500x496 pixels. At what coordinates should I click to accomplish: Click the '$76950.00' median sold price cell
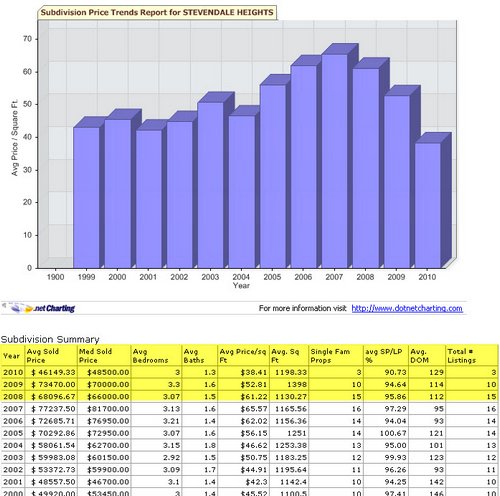click(x=104, y=421)
